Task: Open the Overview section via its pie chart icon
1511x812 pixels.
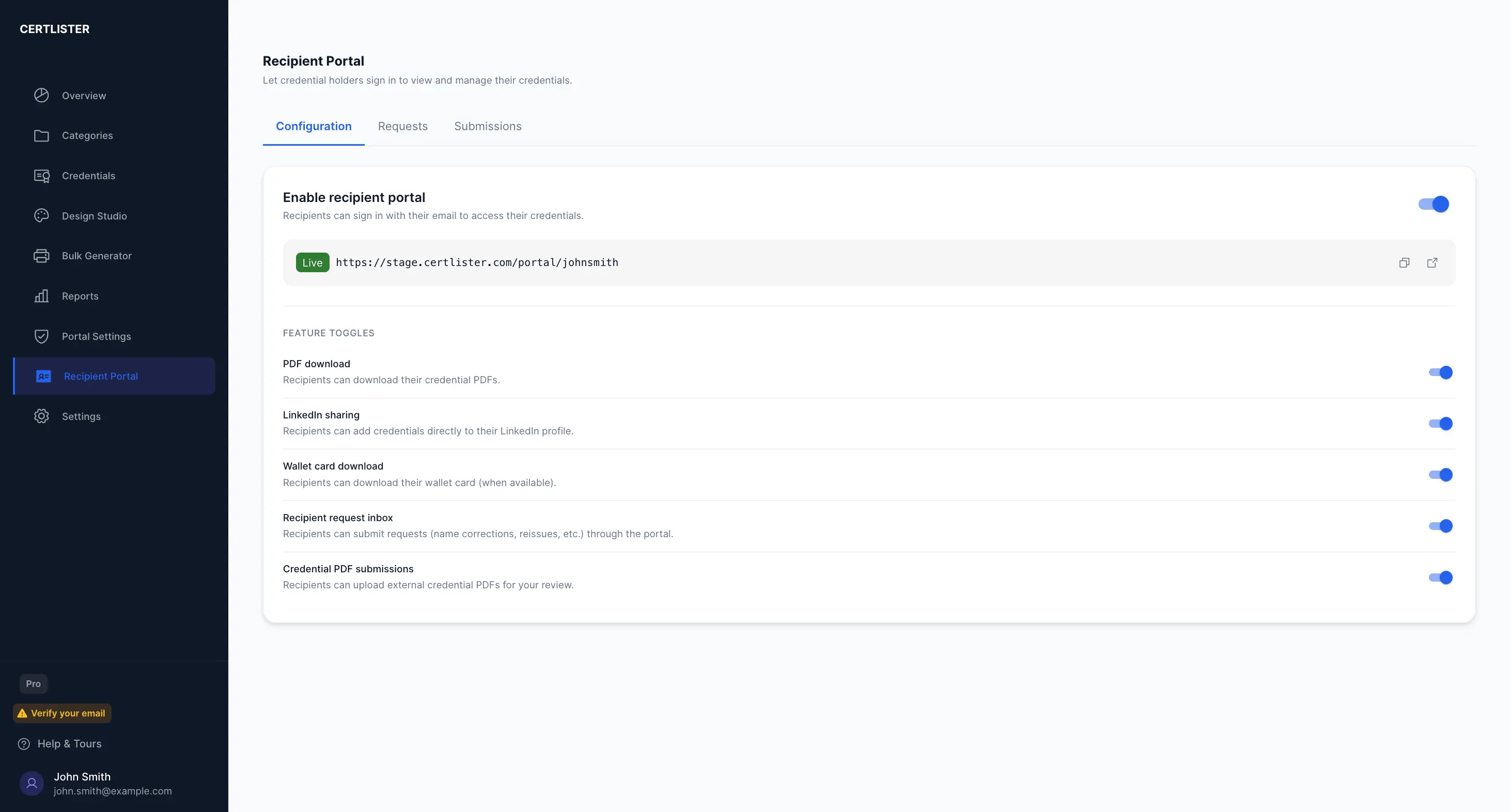Action: [x=41, y=95]
